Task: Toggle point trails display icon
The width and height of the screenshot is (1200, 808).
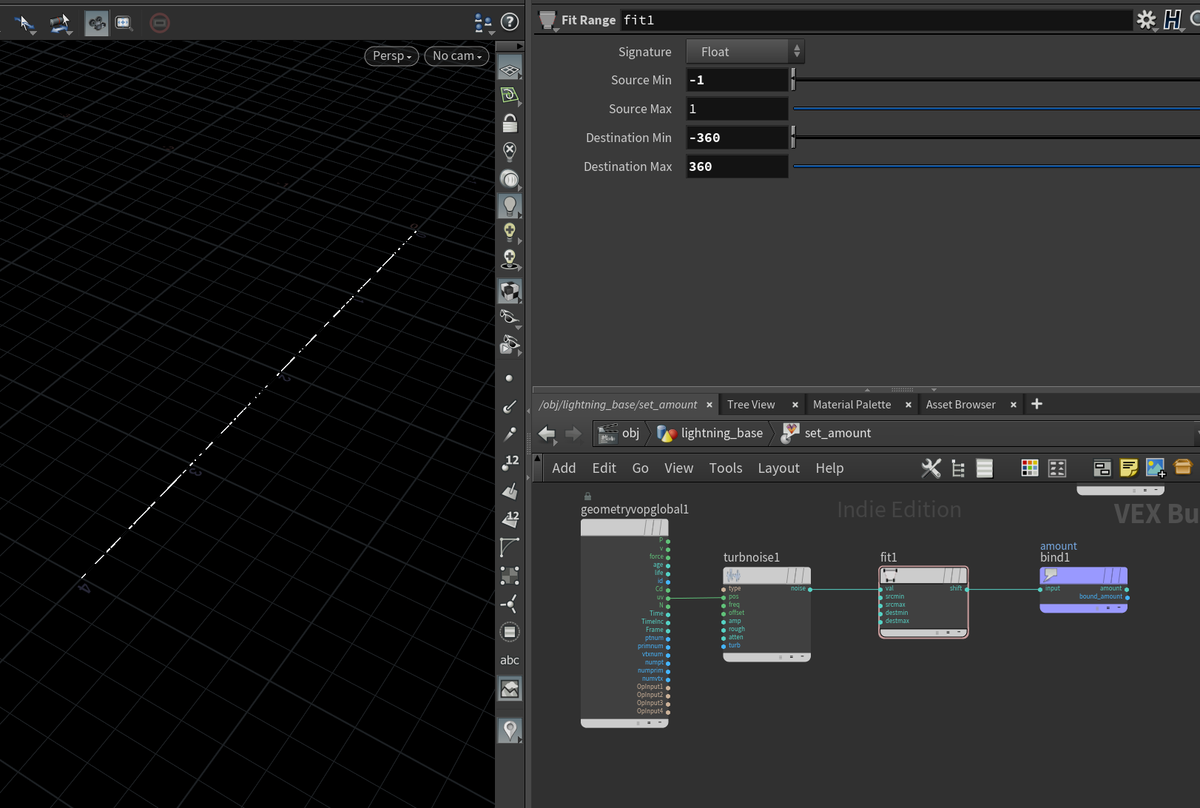Action: coord(510,435)
